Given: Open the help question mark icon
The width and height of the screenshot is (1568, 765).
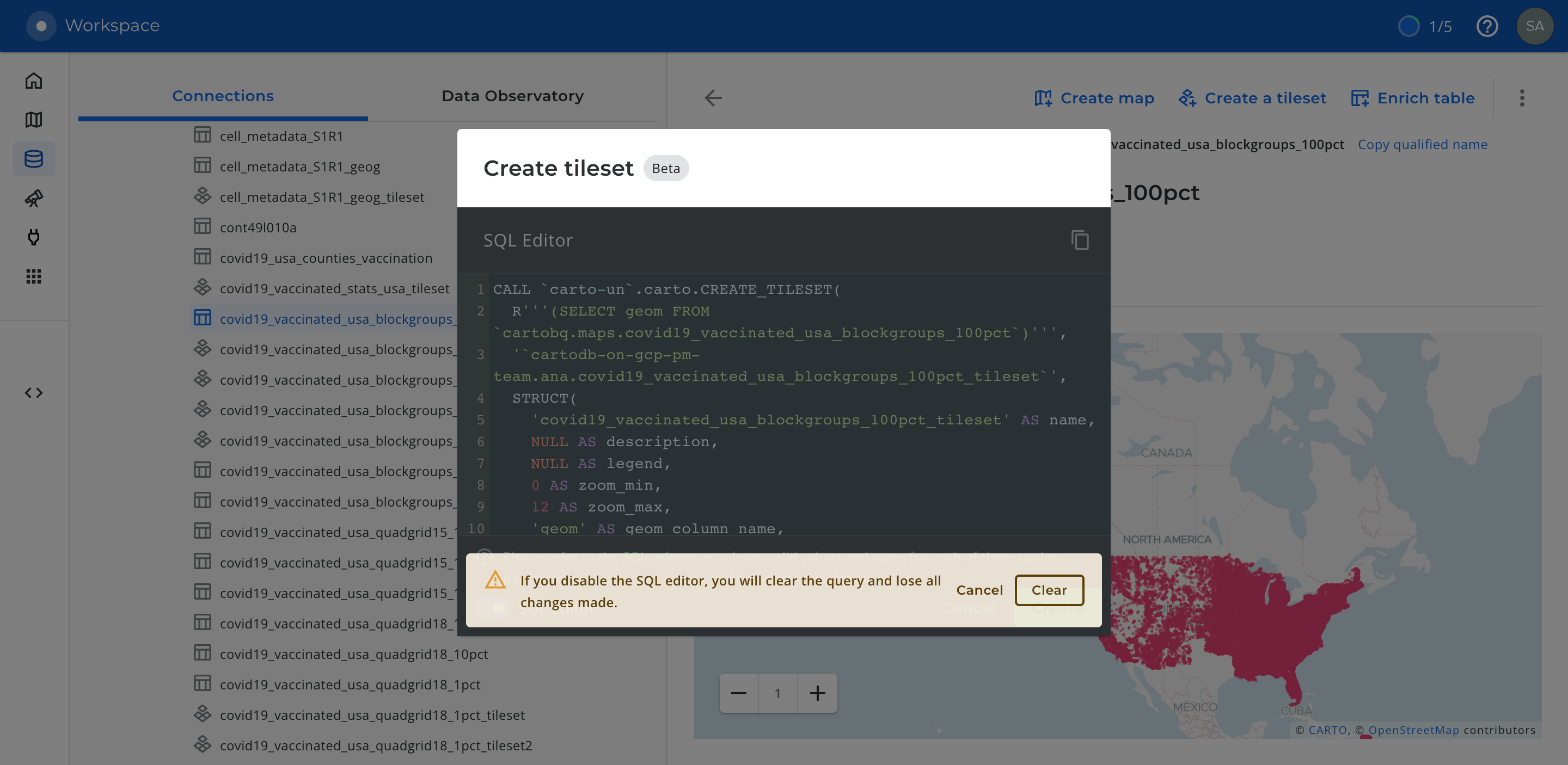Looking at the screenshot, I should click(x=1486, y=26).
